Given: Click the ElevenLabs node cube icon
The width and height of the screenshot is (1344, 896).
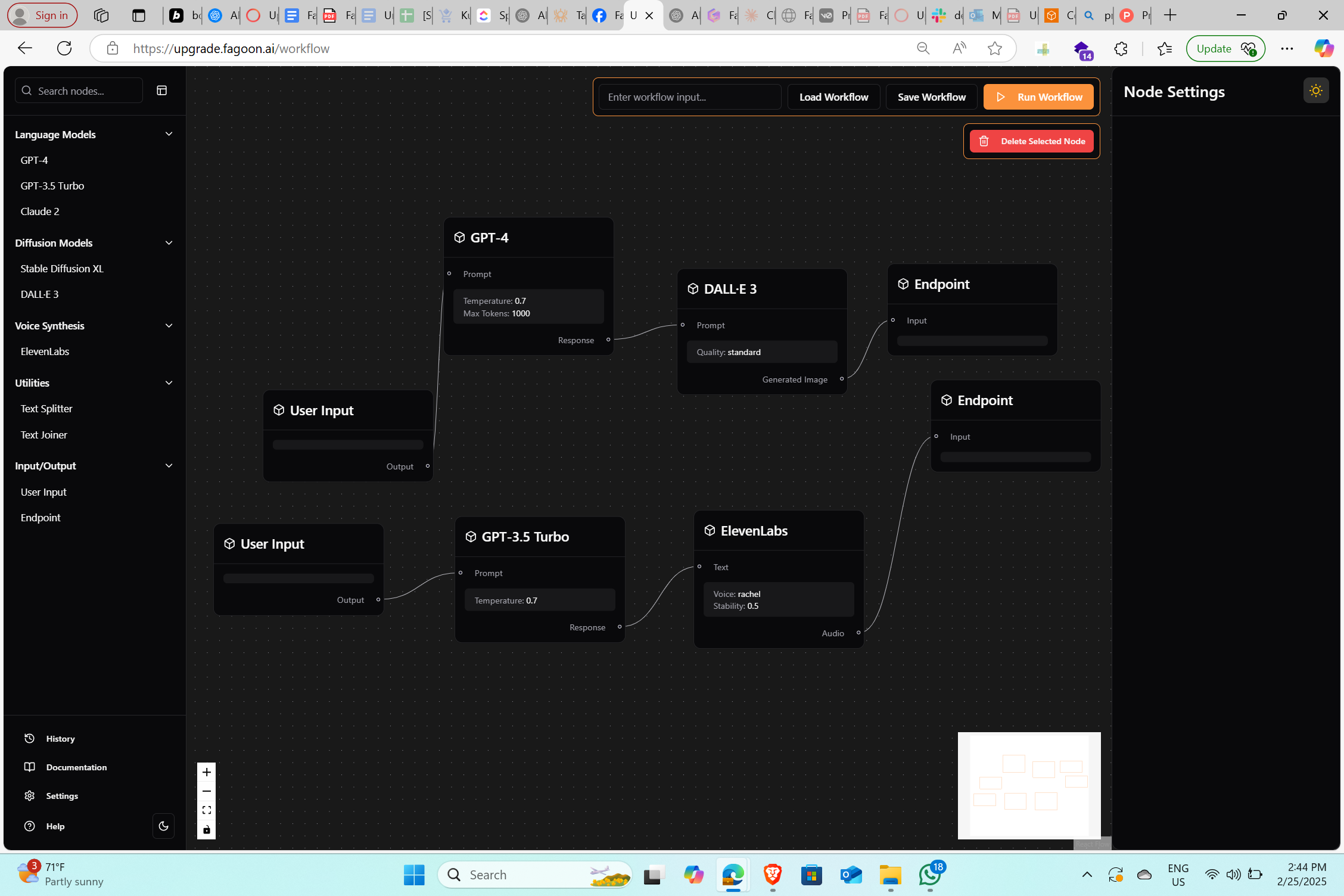Looking at the screenshot, I should point(710,530).
